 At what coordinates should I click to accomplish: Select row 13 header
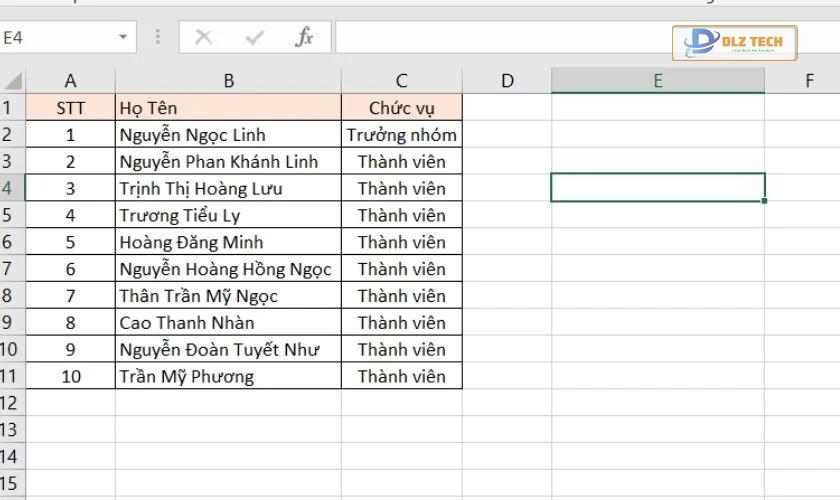[x=12, y=429]
